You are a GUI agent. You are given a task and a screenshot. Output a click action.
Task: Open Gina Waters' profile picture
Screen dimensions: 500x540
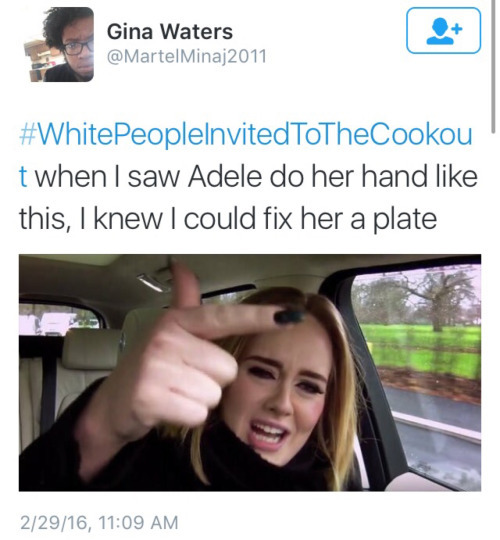(59, 44)
